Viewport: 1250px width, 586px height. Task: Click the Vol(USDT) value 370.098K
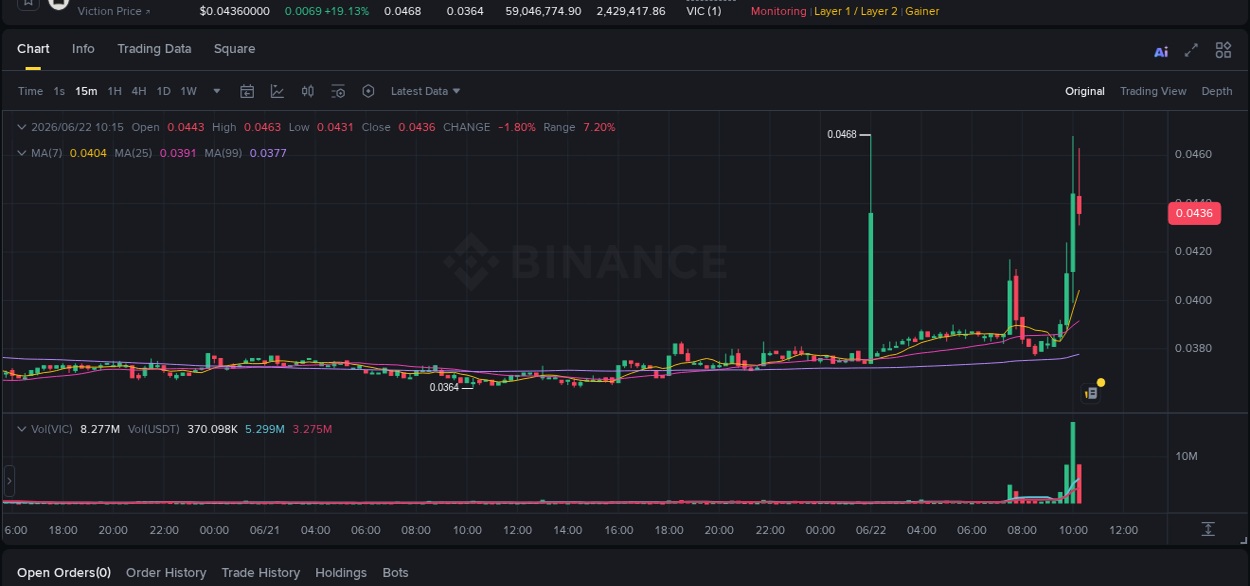point(212,429)
